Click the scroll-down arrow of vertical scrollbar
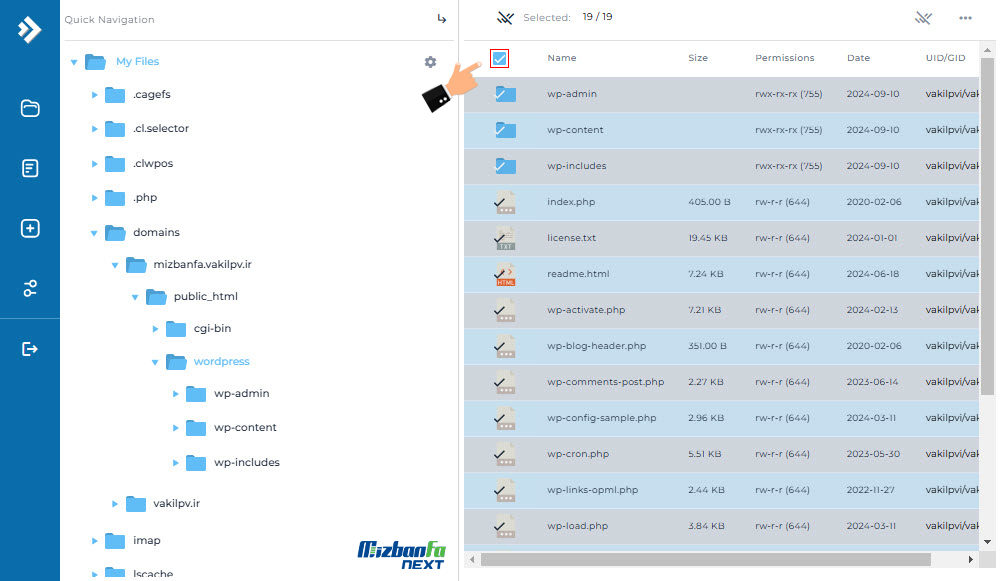Screen dimensions: 1000x581 tap(987, 542)
